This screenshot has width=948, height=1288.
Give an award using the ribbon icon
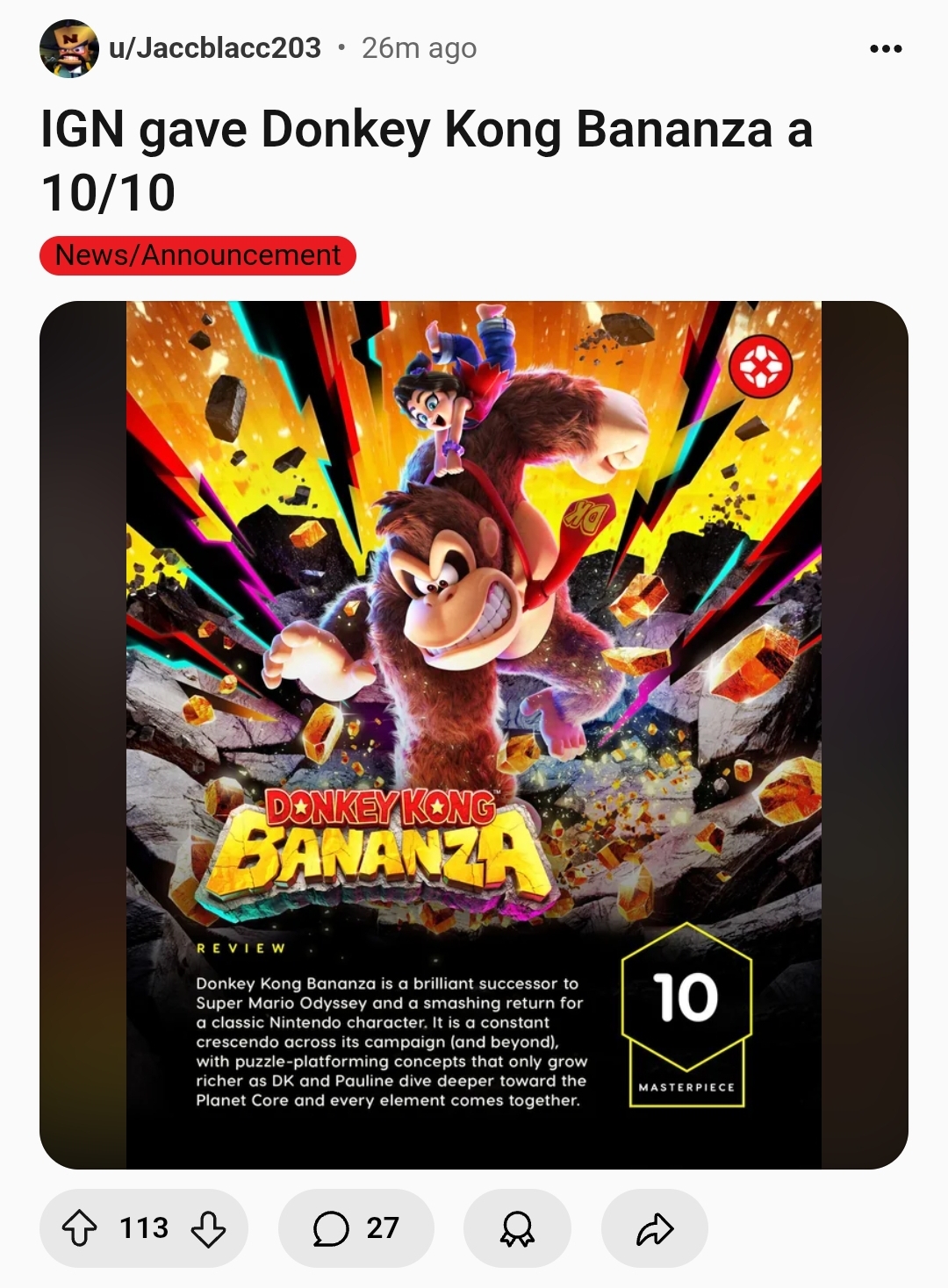point(517,1228)
